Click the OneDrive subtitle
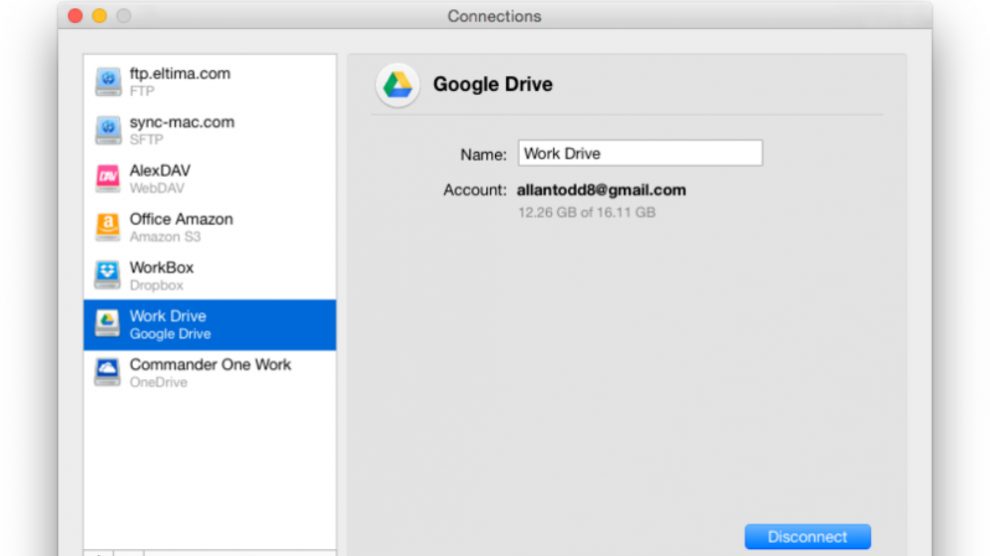990x556 pixels. tap(158, 382)
